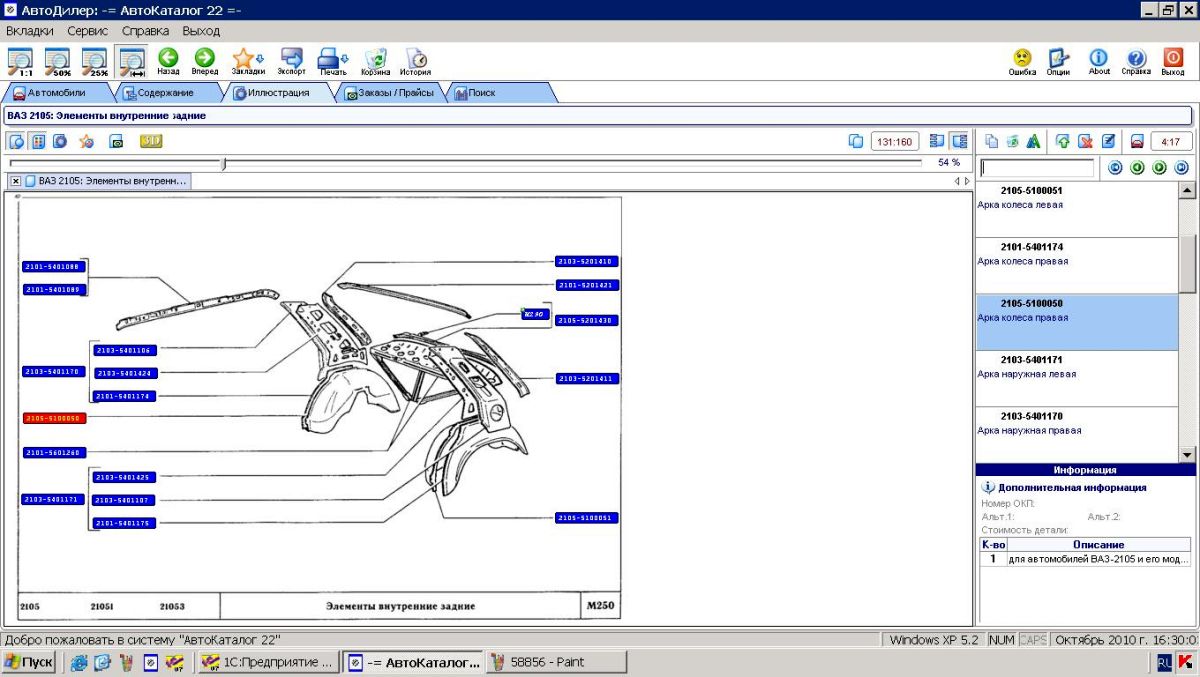Open the Корзина basket
1200x677 pixels.
pos(376,62)
